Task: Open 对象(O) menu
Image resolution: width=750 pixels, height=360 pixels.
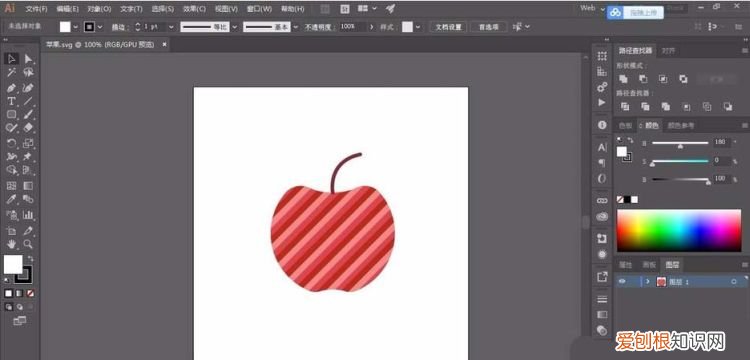Action: [x=99, y=9]
